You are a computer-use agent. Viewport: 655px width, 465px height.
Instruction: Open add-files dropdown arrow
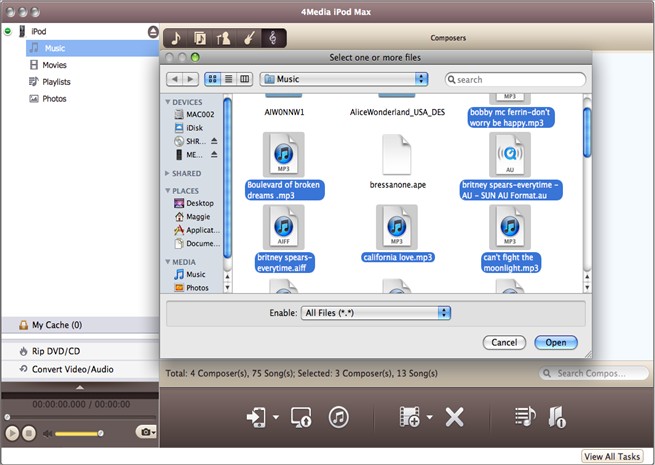[429, 417]
